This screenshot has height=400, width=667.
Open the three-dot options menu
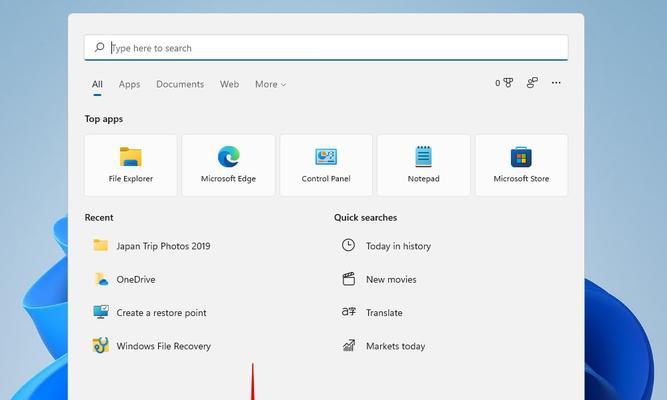coord(556,83)
